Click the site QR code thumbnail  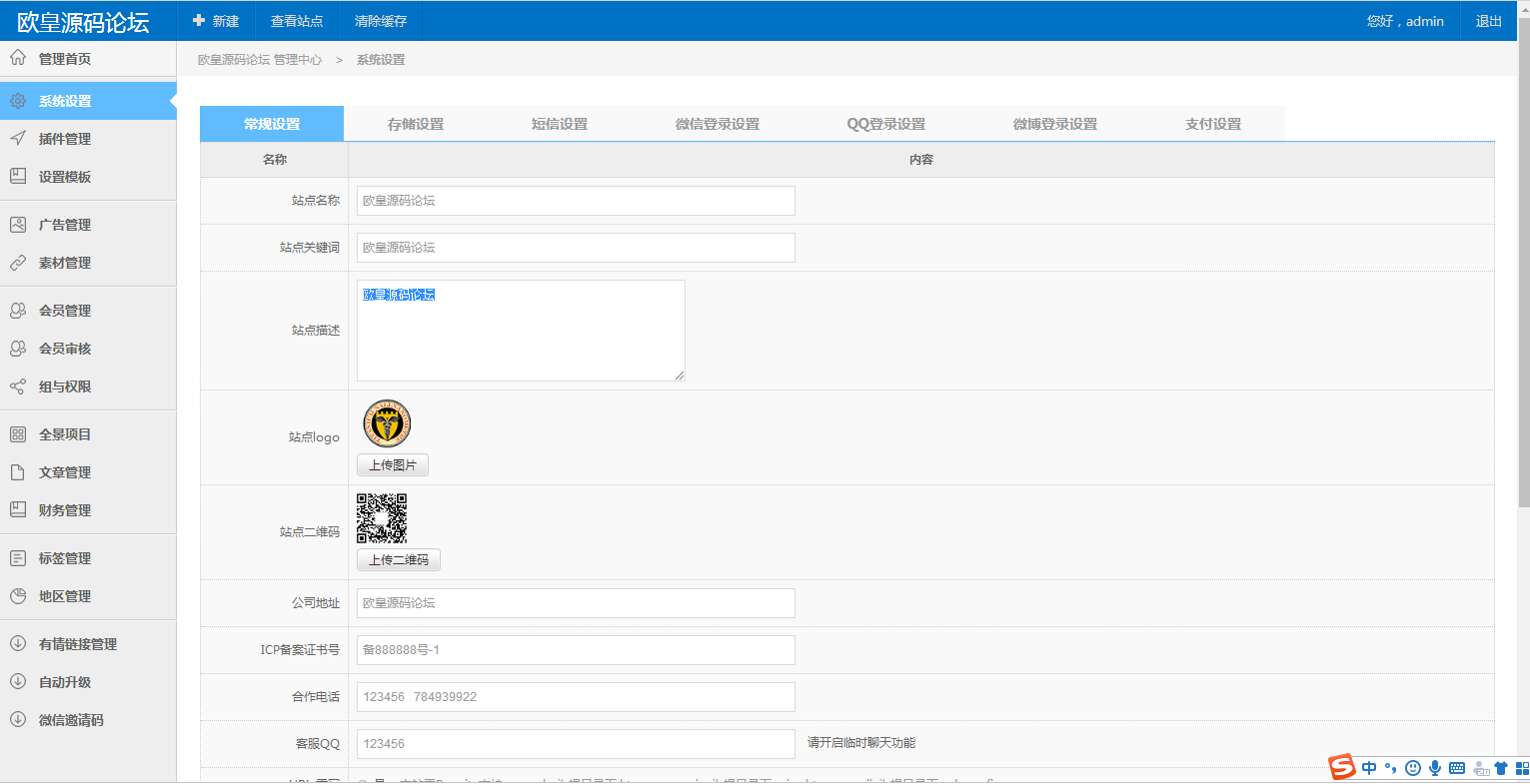[382, 518]
